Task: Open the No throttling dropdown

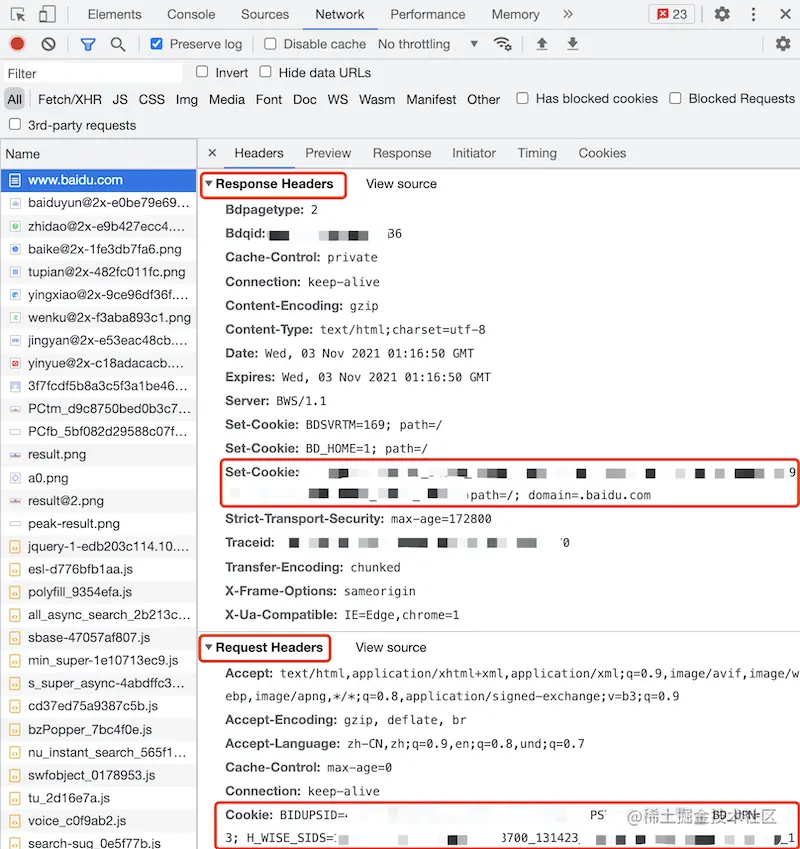Action: click(x=428, y=44)
